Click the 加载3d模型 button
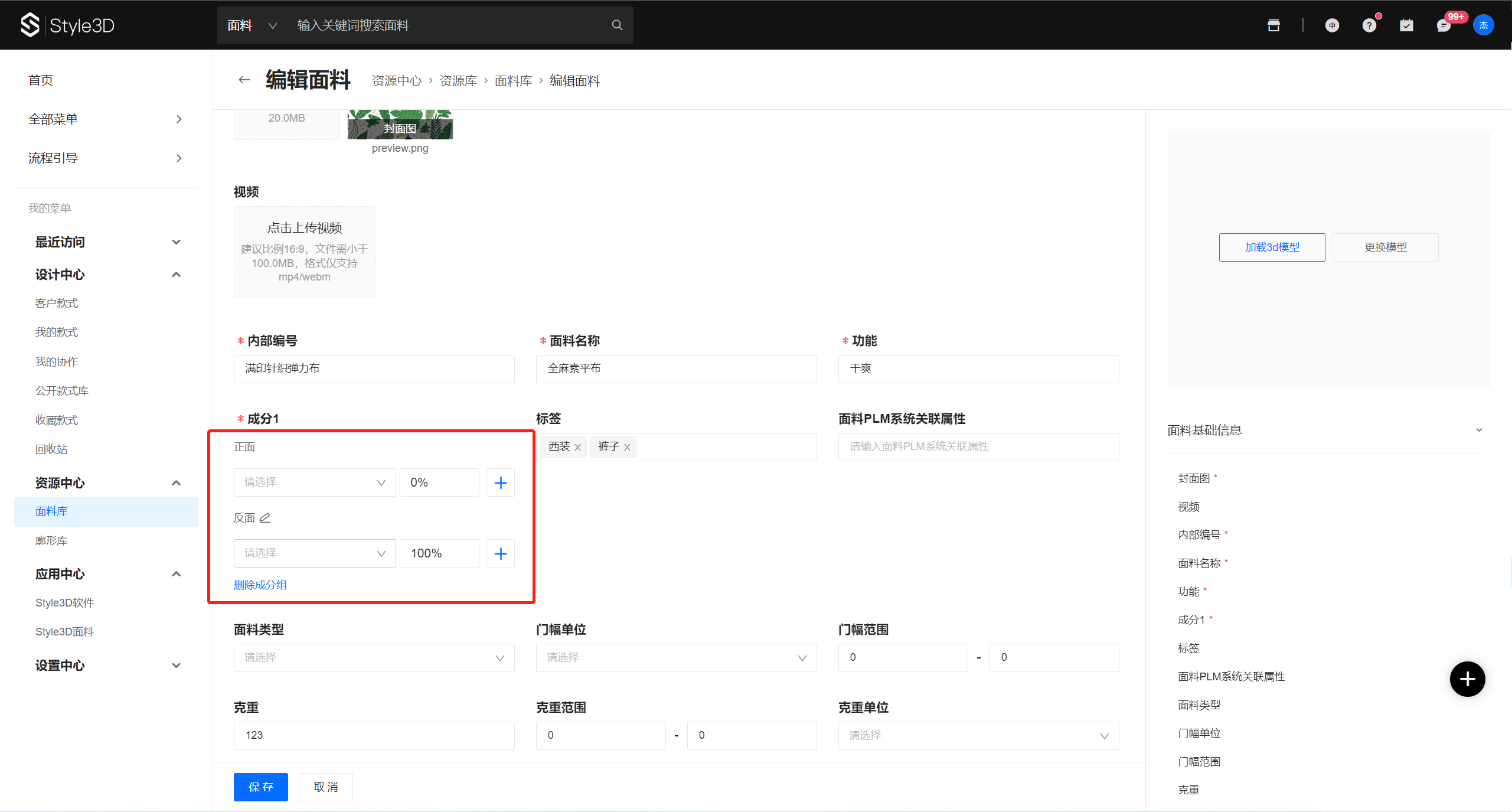This screenshot has width=1512, height=812. (1272, 247)
